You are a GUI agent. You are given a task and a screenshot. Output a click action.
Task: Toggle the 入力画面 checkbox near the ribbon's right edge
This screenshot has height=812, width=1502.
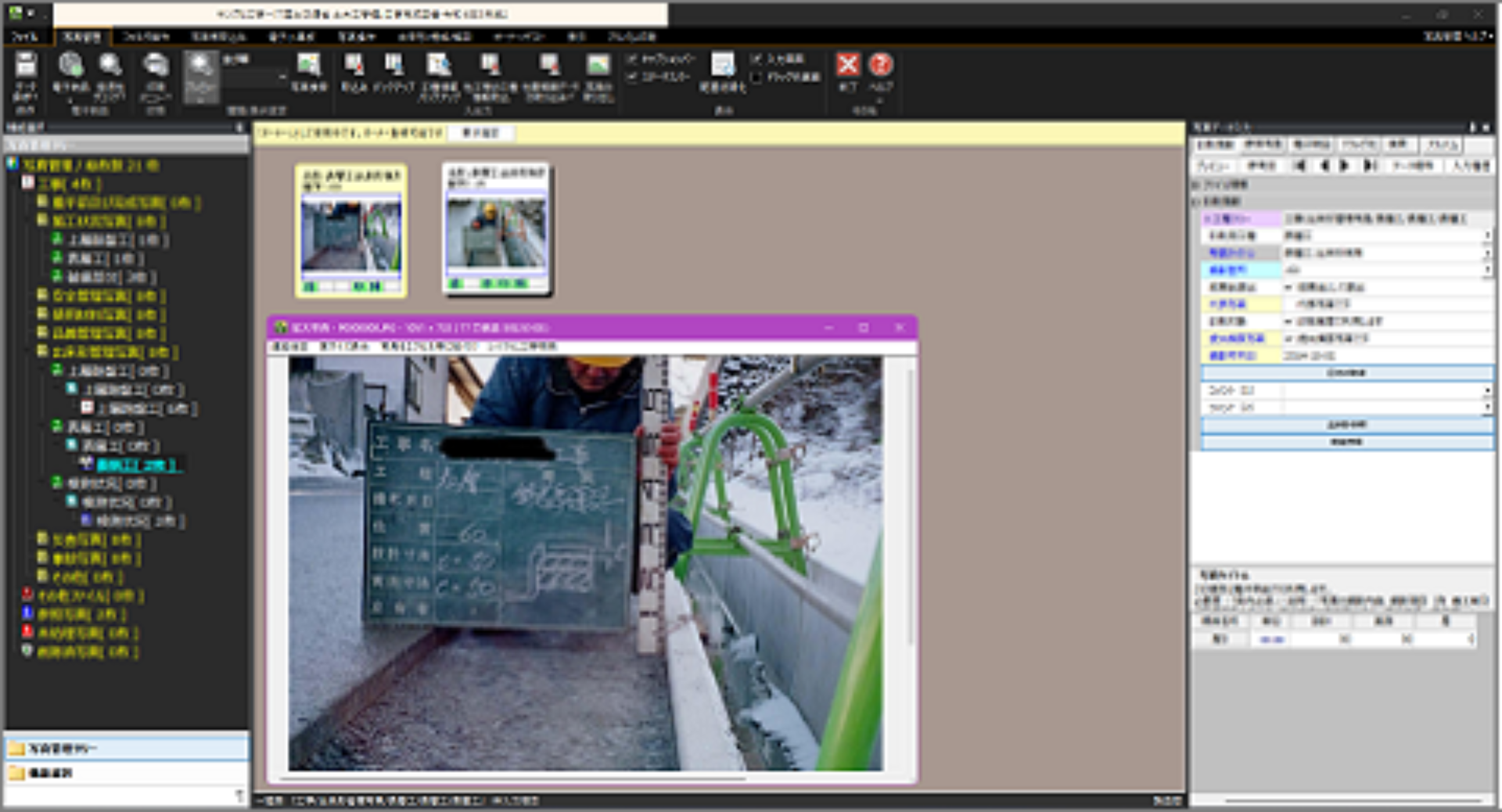pos(755,57)
